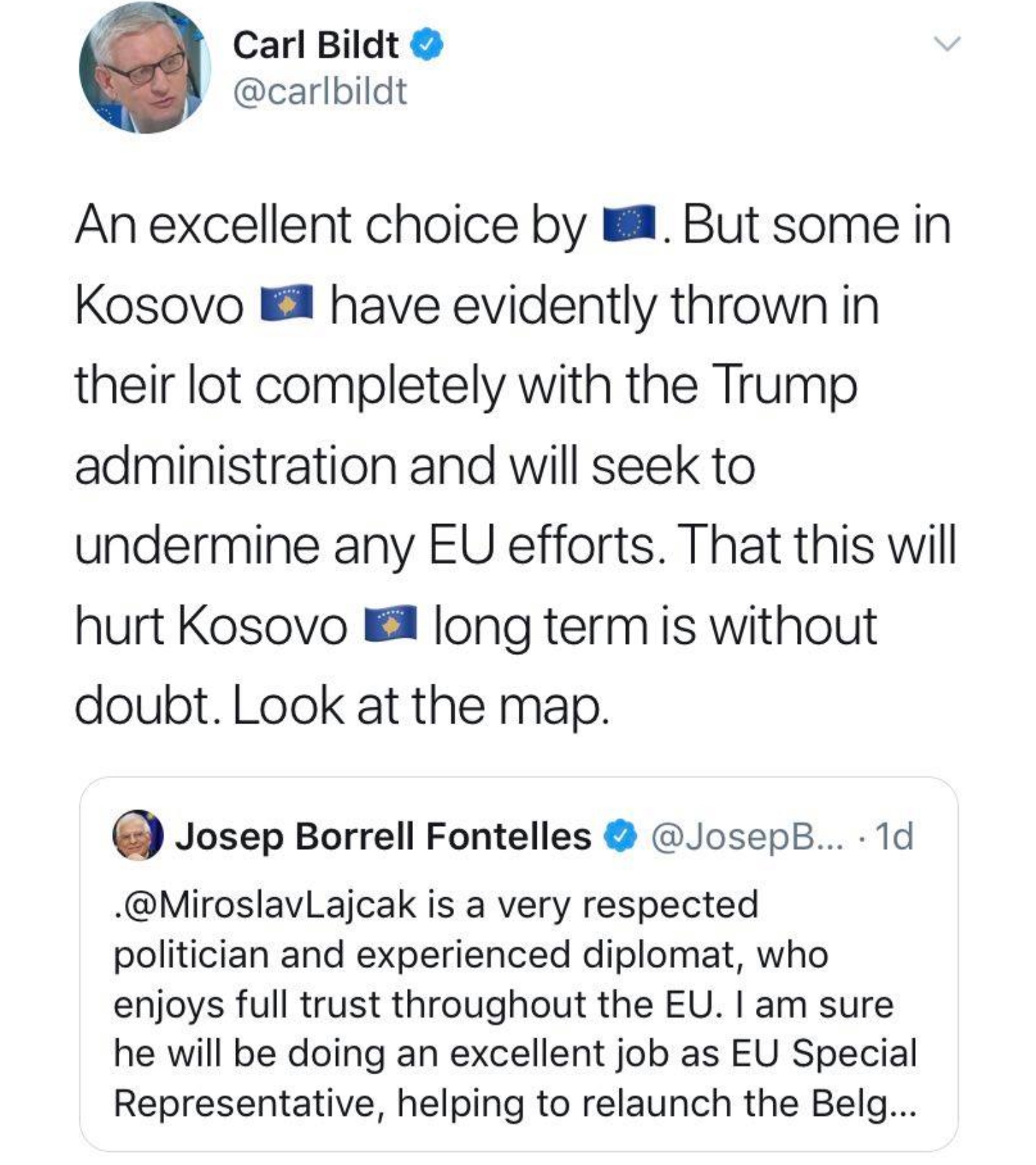Click the verified badge beside Carl Bildt

click(427, 45)
